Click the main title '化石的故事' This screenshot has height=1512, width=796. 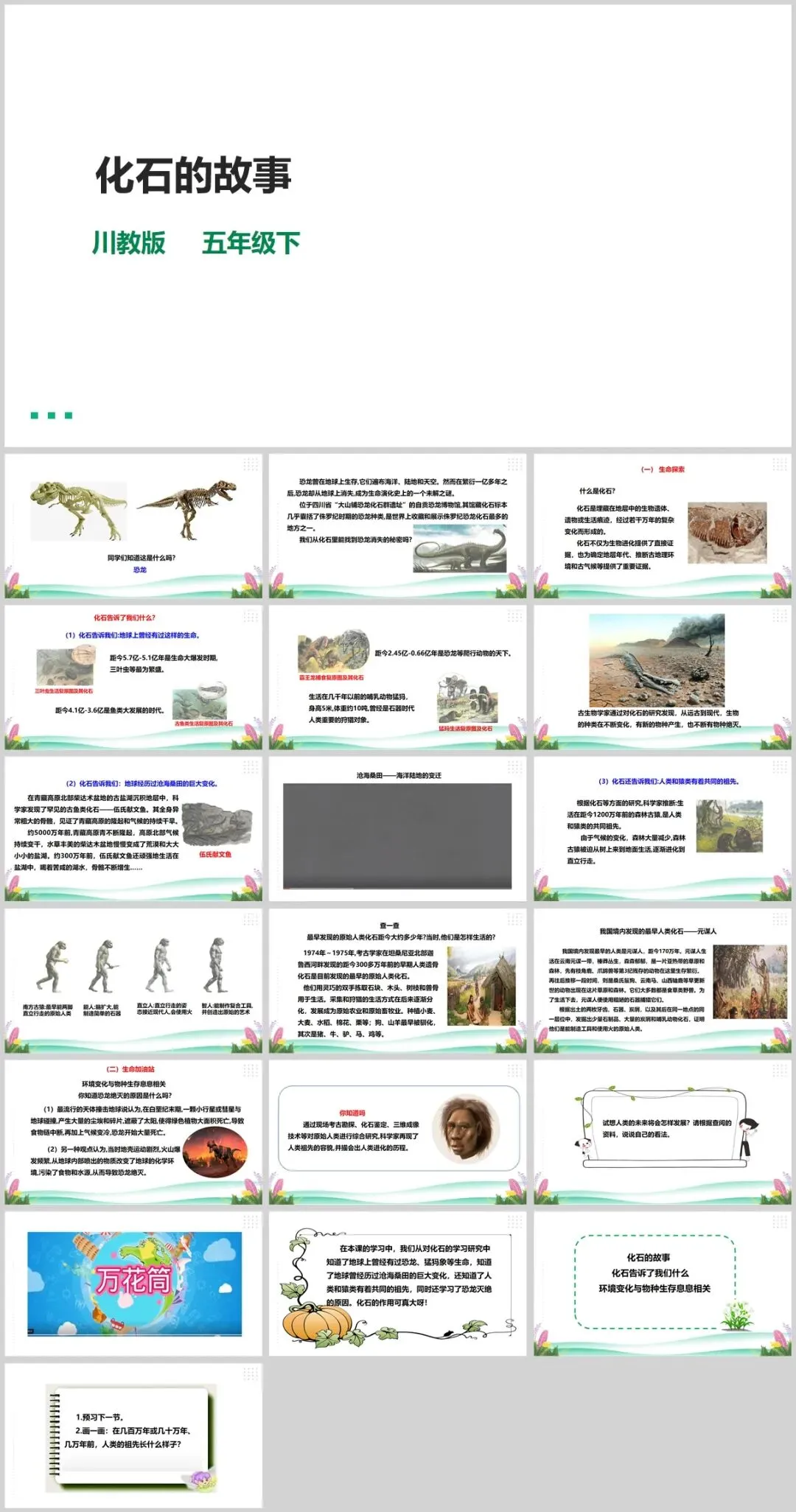point(194,175)
